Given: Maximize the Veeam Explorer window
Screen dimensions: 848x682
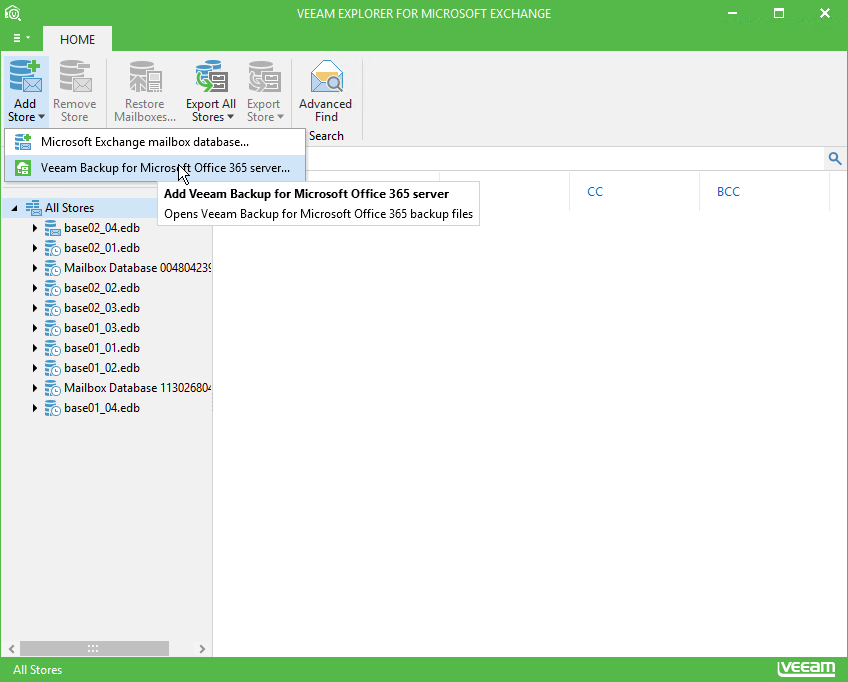Looking at the screenshot, I should (x=779, y=13).
